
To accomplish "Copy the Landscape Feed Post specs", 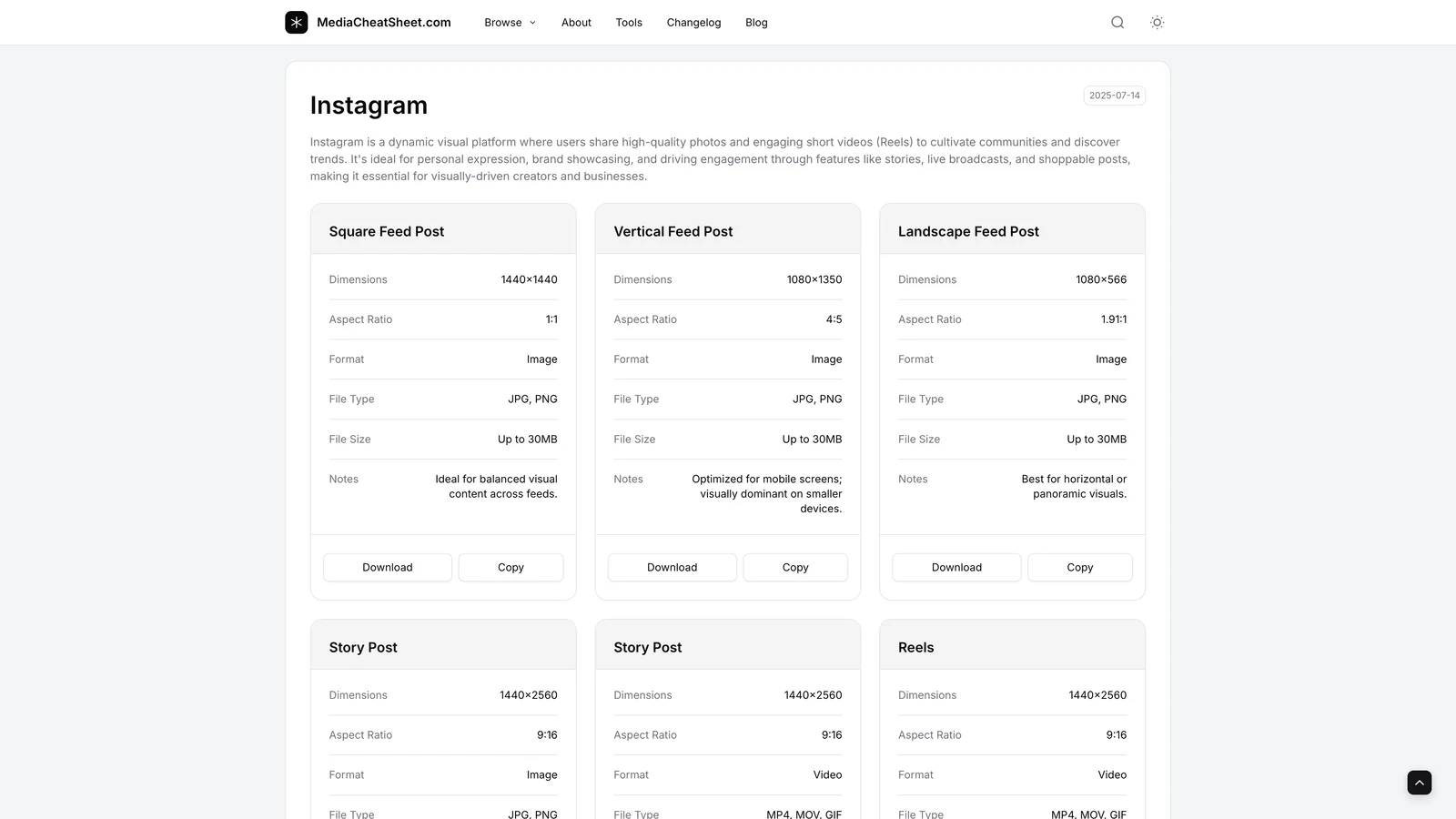I will point(1080,567).
